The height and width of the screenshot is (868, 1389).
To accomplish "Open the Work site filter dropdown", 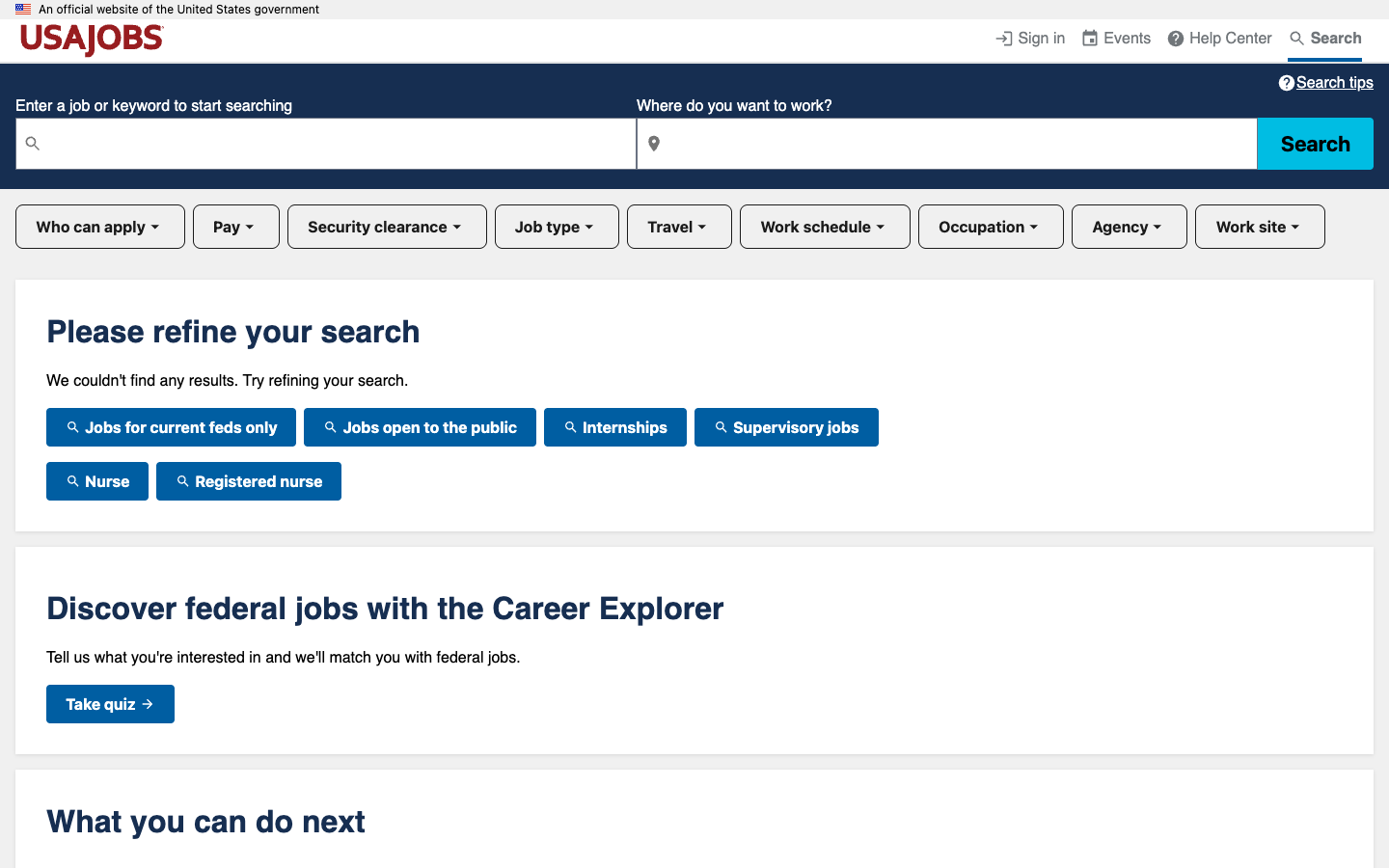I will [1260, 227].
